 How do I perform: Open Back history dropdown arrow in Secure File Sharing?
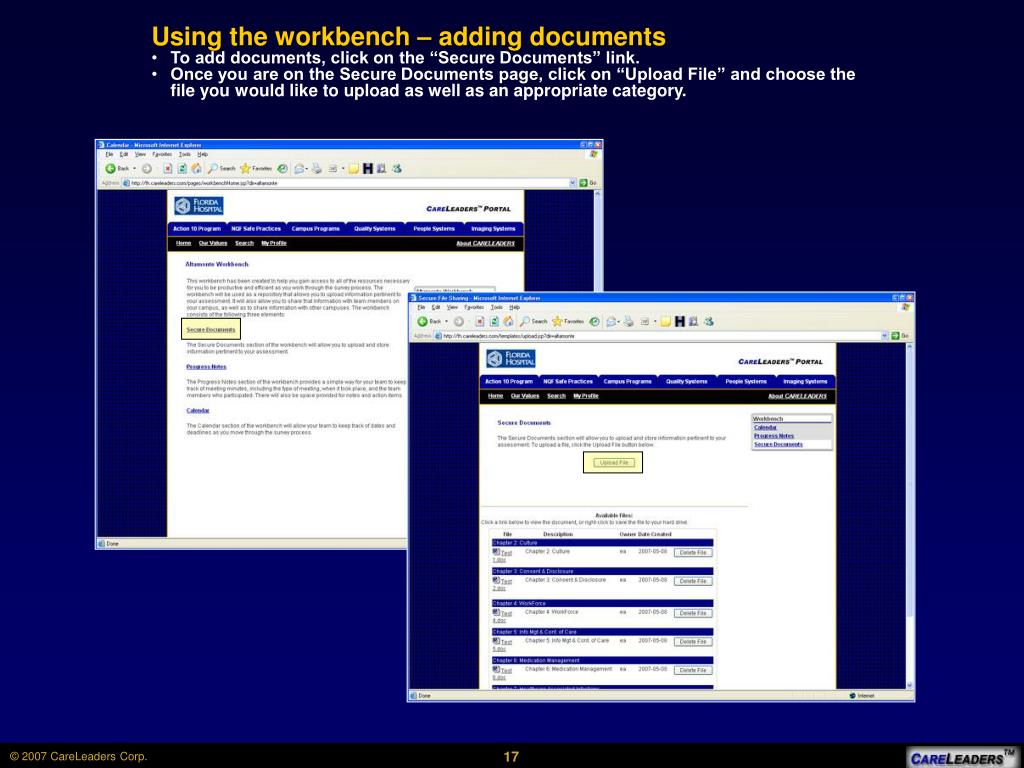click(x=447, y=321)
